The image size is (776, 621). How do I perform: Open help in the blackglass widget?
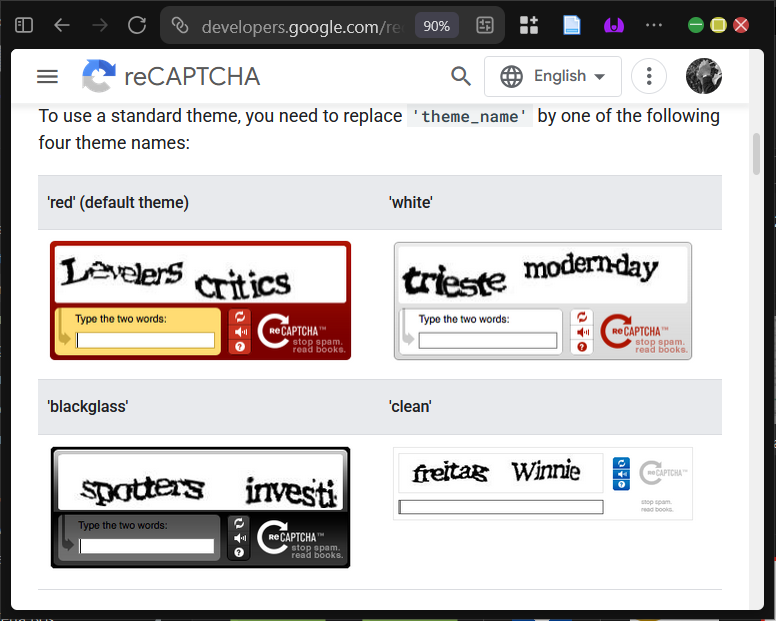[x=239, y=553]
